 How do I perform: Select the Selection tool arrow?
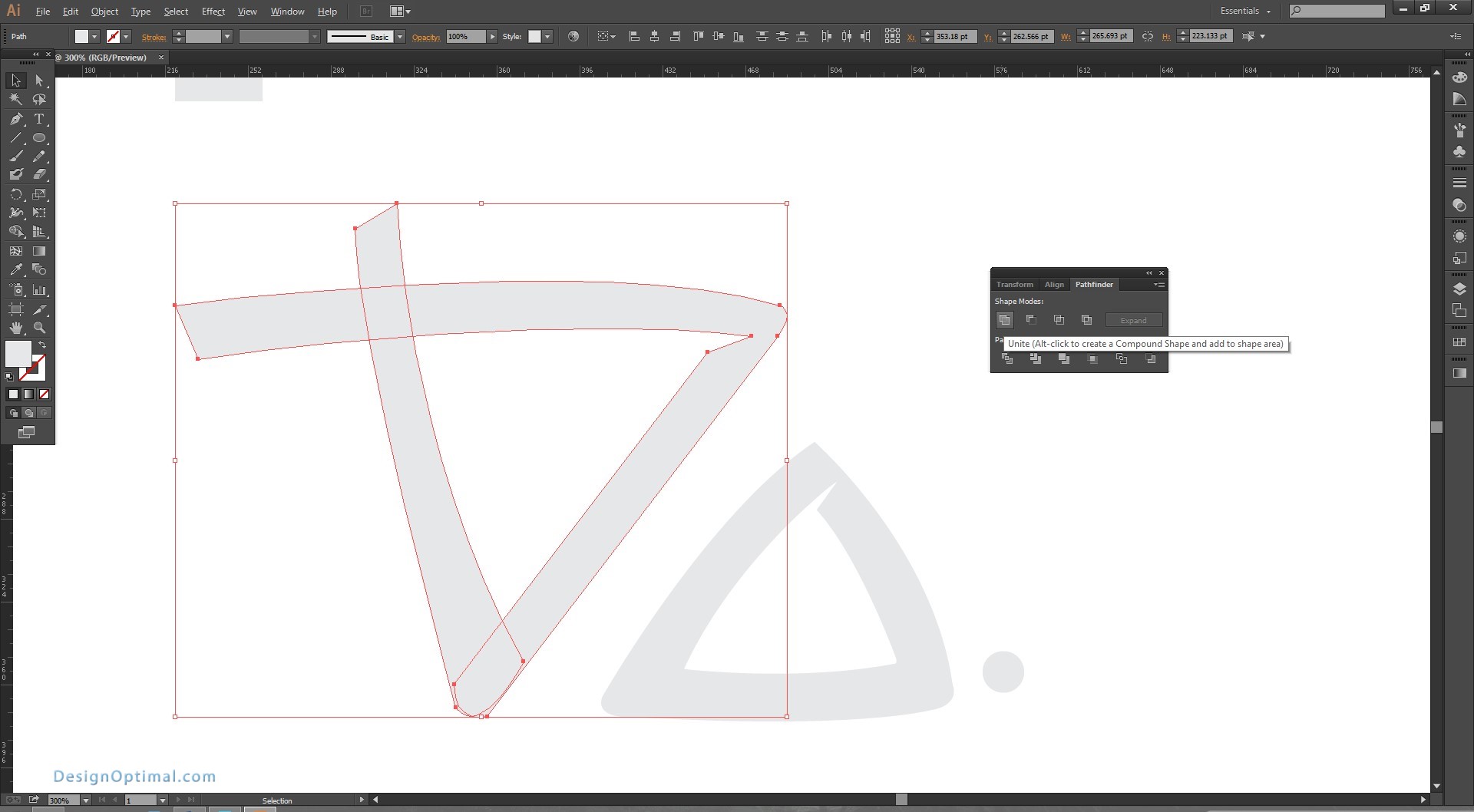pos(16,81)
